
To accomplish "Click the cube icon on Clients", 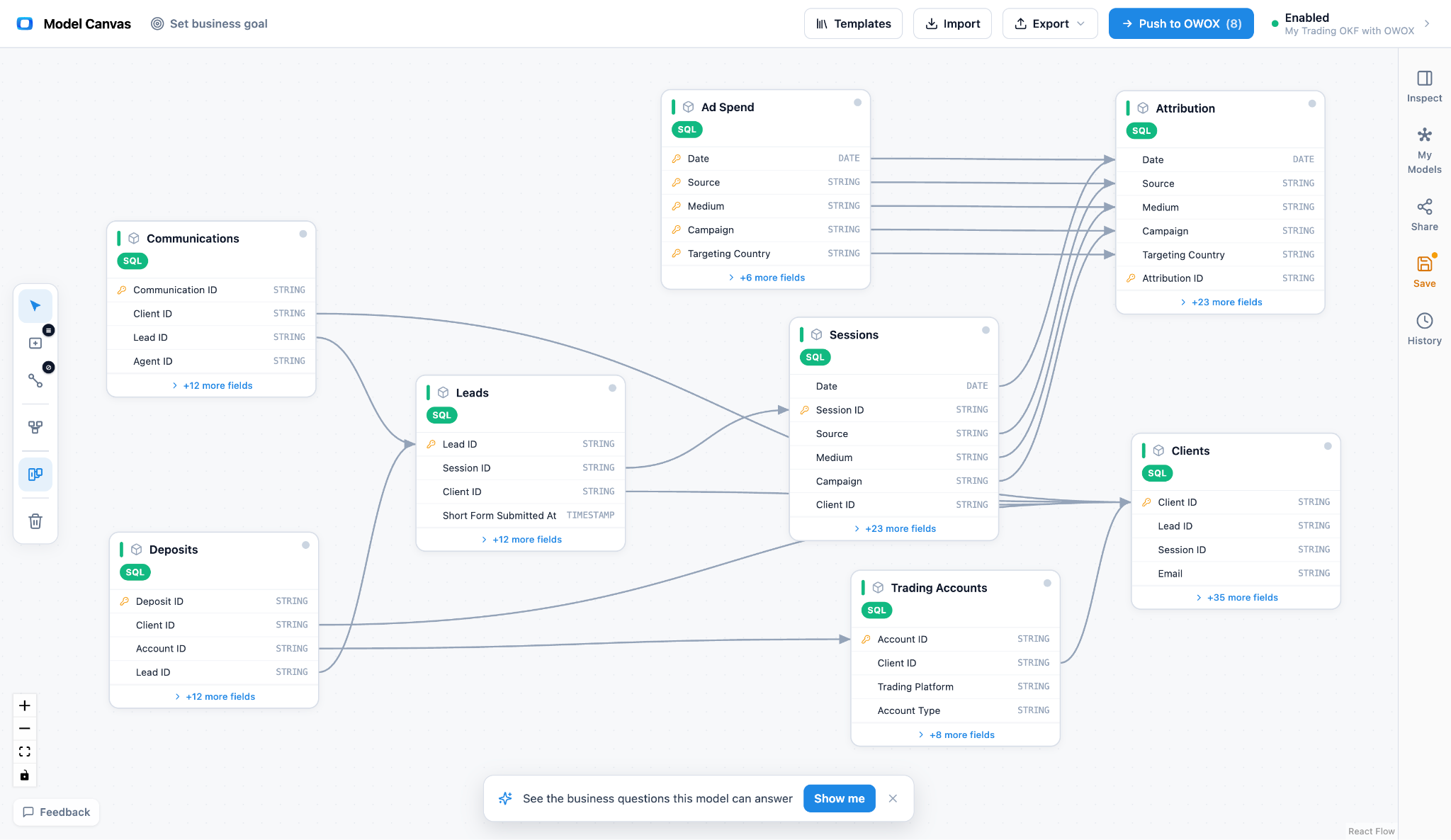I will 1158,450.
